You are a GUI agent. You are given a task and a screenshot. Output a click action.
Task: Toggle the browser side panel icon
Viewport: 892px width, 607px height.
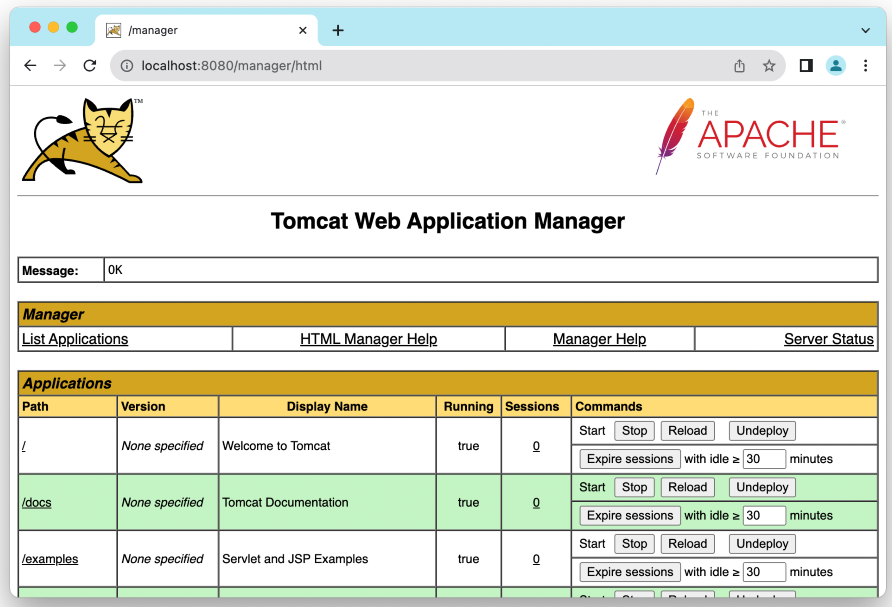806,66
